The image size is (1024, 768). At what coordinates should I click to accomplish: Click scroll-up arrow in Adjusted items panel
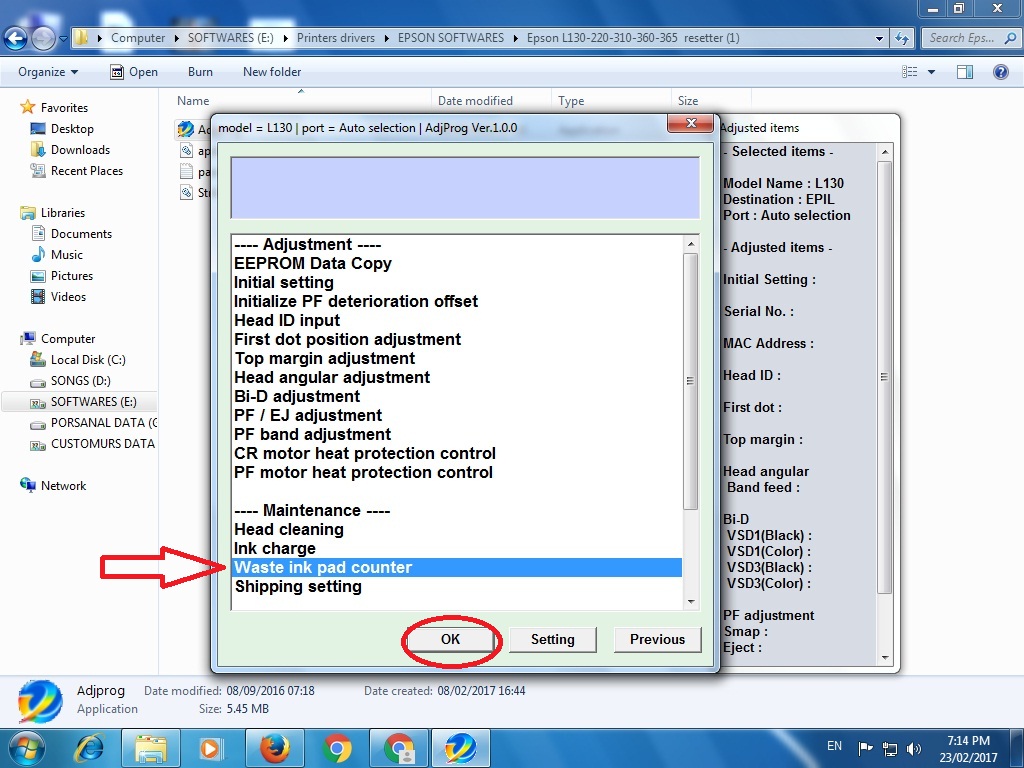pos(884,152)
